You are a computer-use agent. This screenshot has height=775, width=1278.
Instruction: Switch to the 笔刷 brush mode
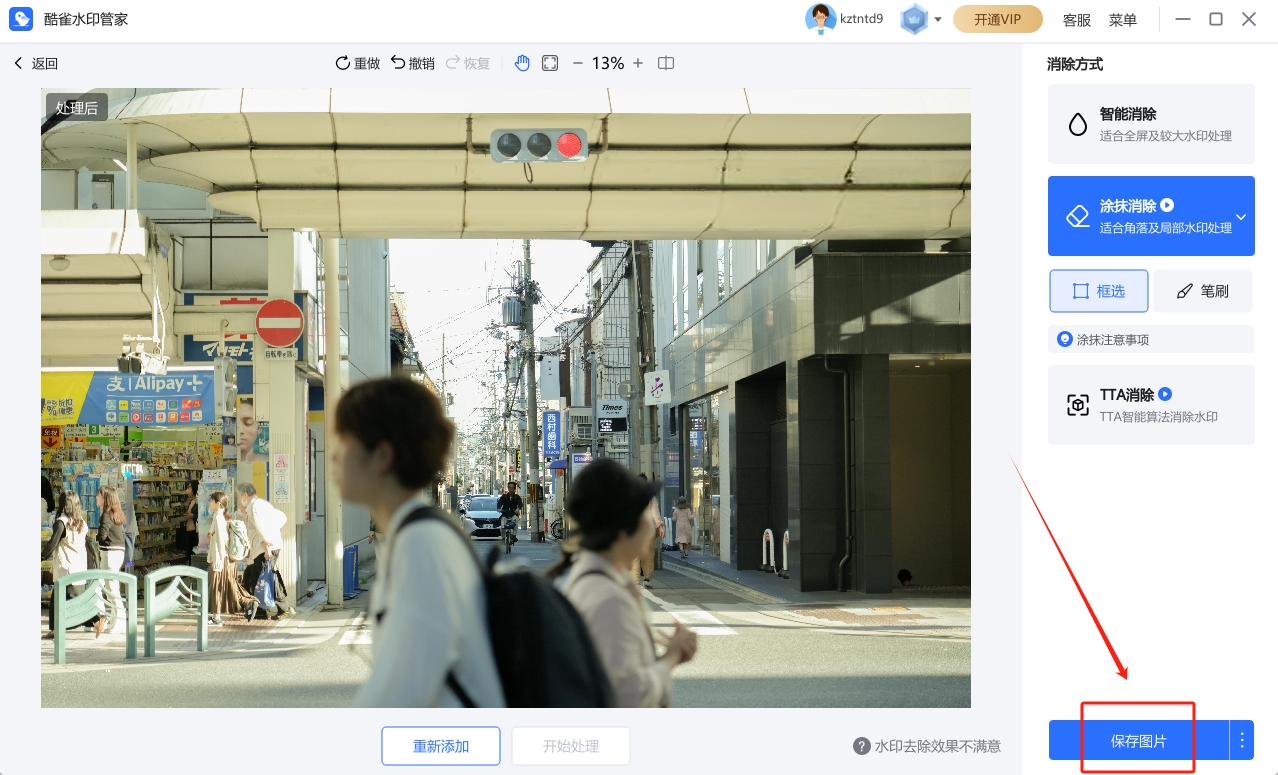1202,291
